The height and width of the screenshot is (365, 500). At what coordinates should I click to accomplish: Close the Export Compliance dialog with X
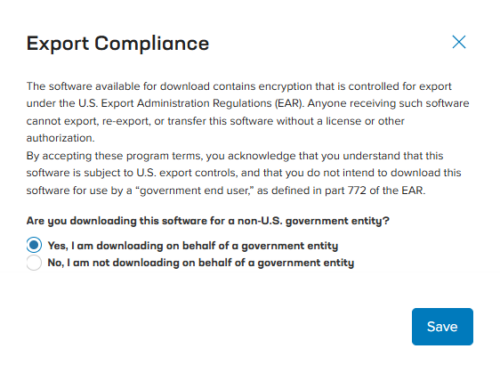459,42
